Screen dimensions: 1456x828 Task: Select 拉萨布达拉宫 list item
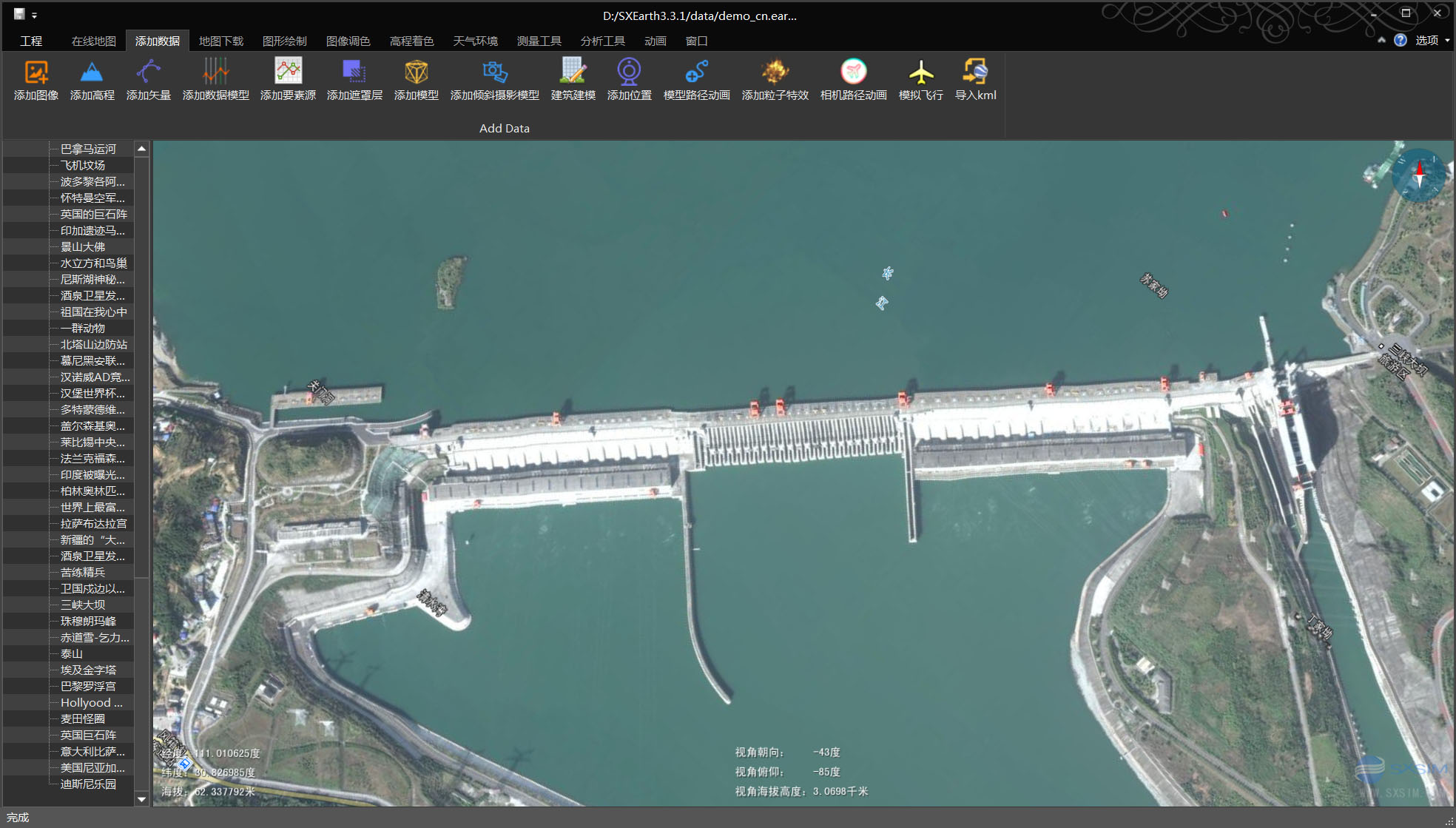94,523
